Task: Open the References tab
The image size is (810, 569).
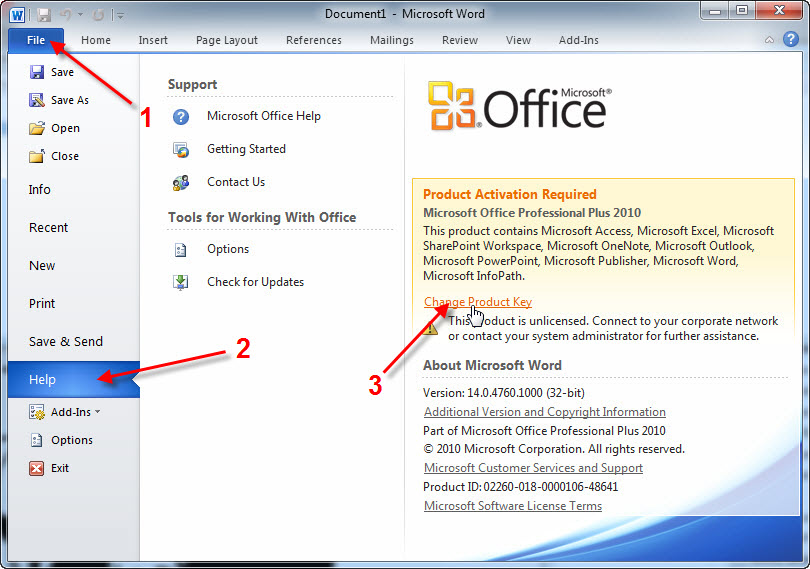Action: click(x=314, y=40)
